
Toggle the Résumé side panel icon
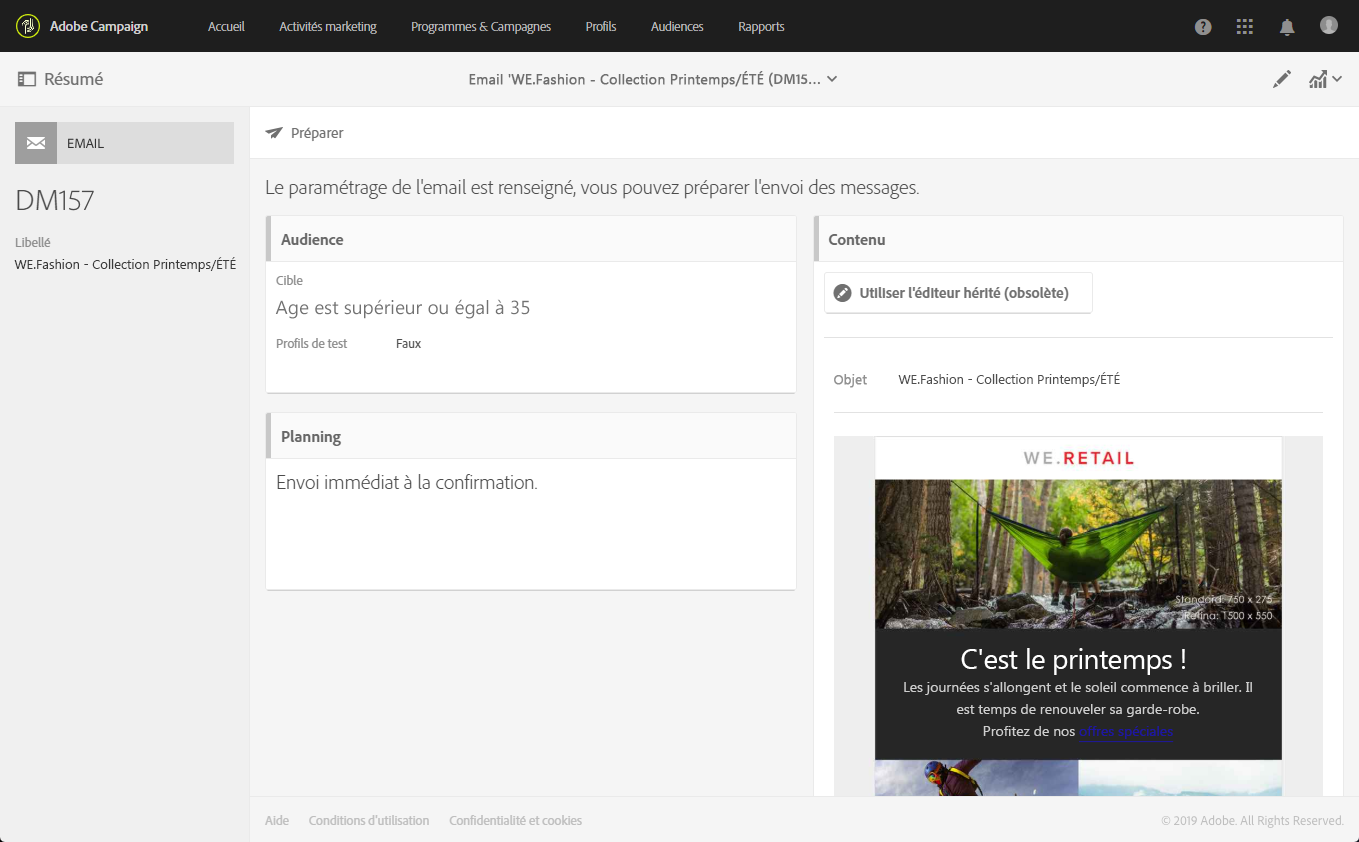pos(27,79)
